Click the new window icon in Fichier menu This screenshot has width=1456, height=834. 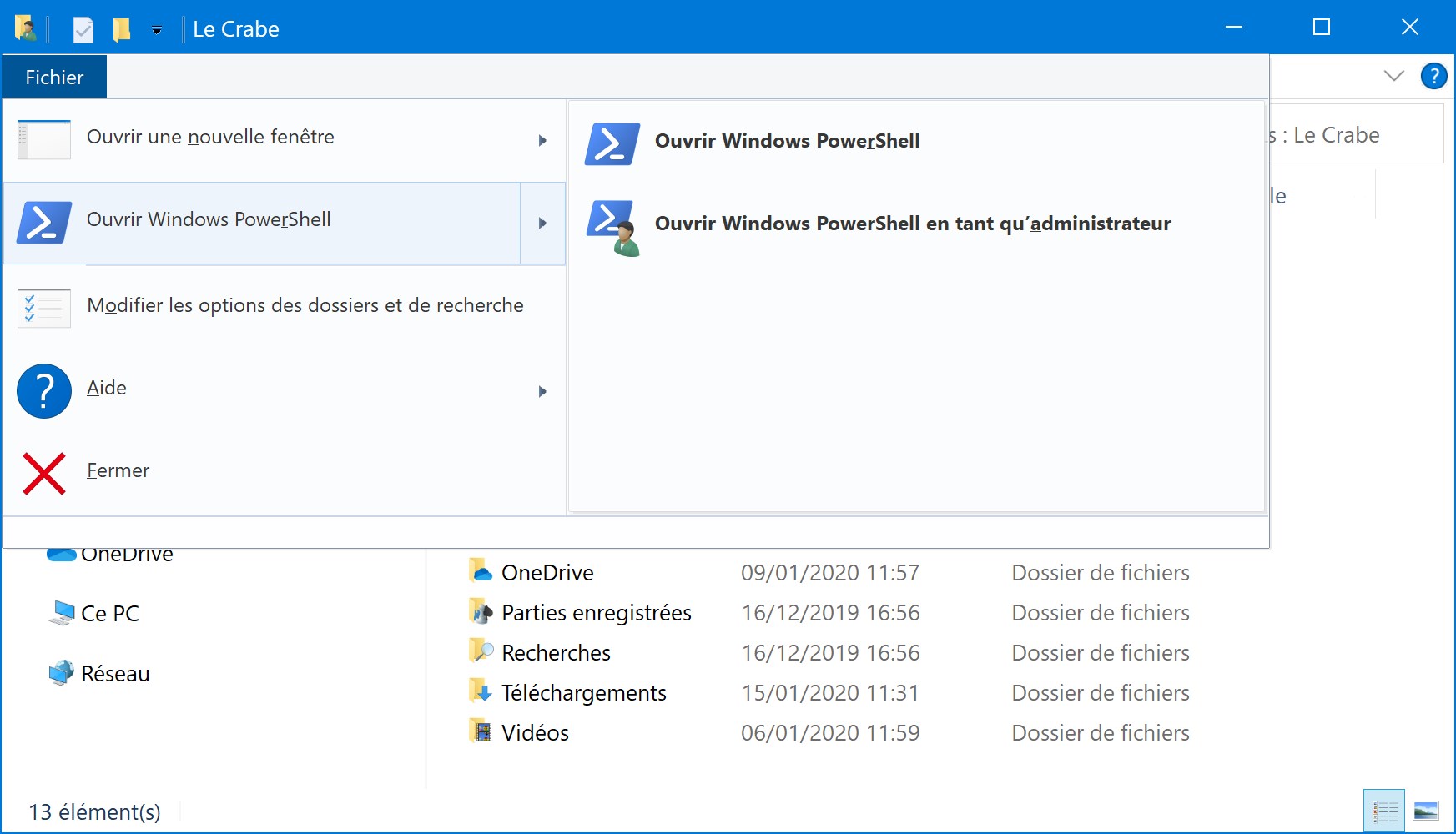click(x=44, y=139)
